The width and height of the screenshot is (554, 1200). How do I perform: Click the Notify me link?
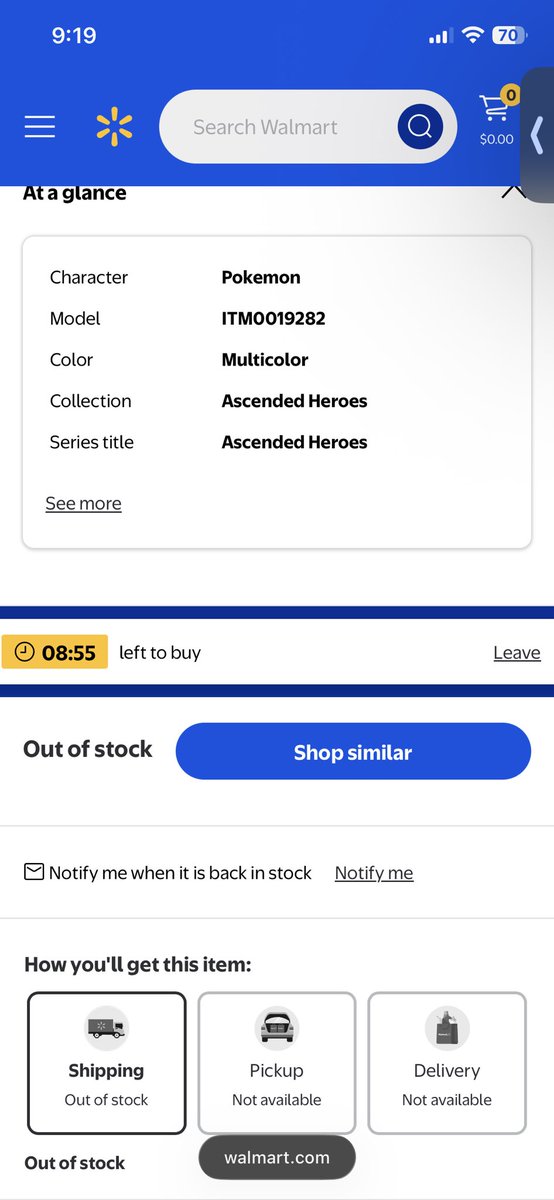374,873
